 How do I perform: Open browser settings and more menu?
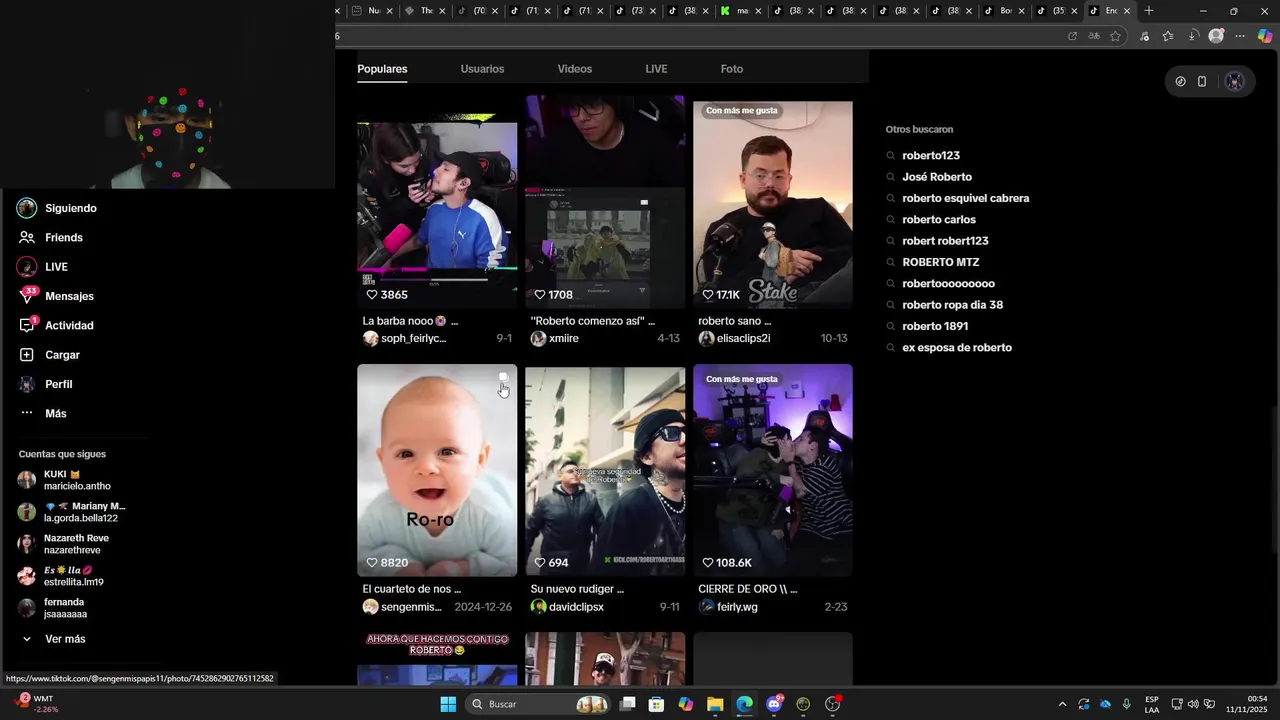[x=1240, y=36]
